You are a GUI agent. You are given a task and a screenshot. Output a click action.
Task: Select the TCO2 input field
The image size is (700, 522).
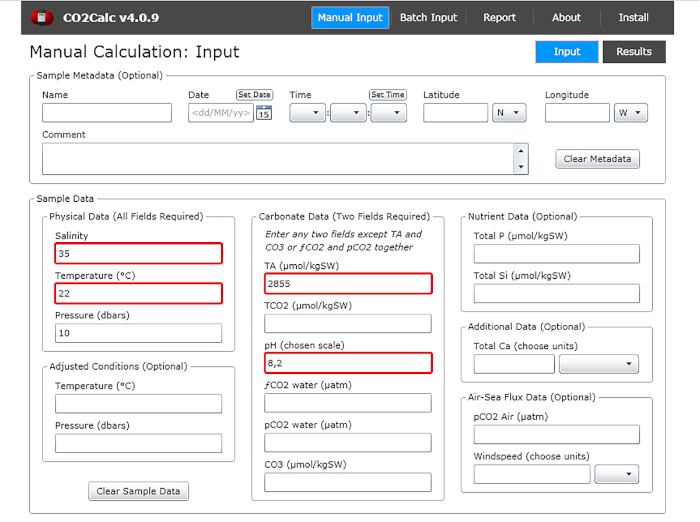pos(347,323)
